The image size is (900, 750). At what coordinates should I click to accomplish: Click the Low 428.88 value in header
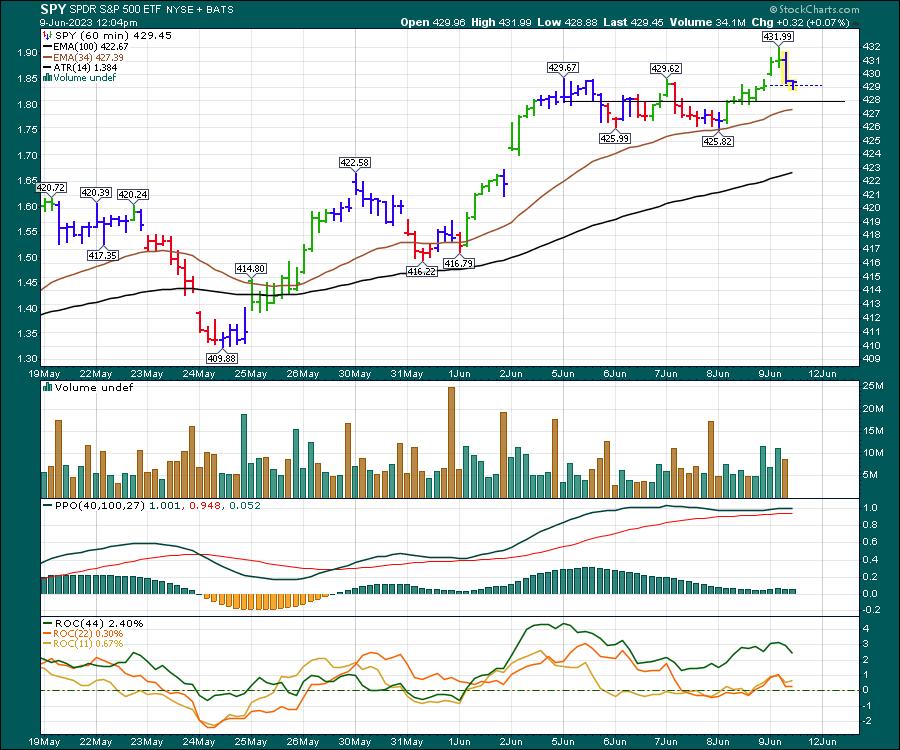[x=567, y=22]
